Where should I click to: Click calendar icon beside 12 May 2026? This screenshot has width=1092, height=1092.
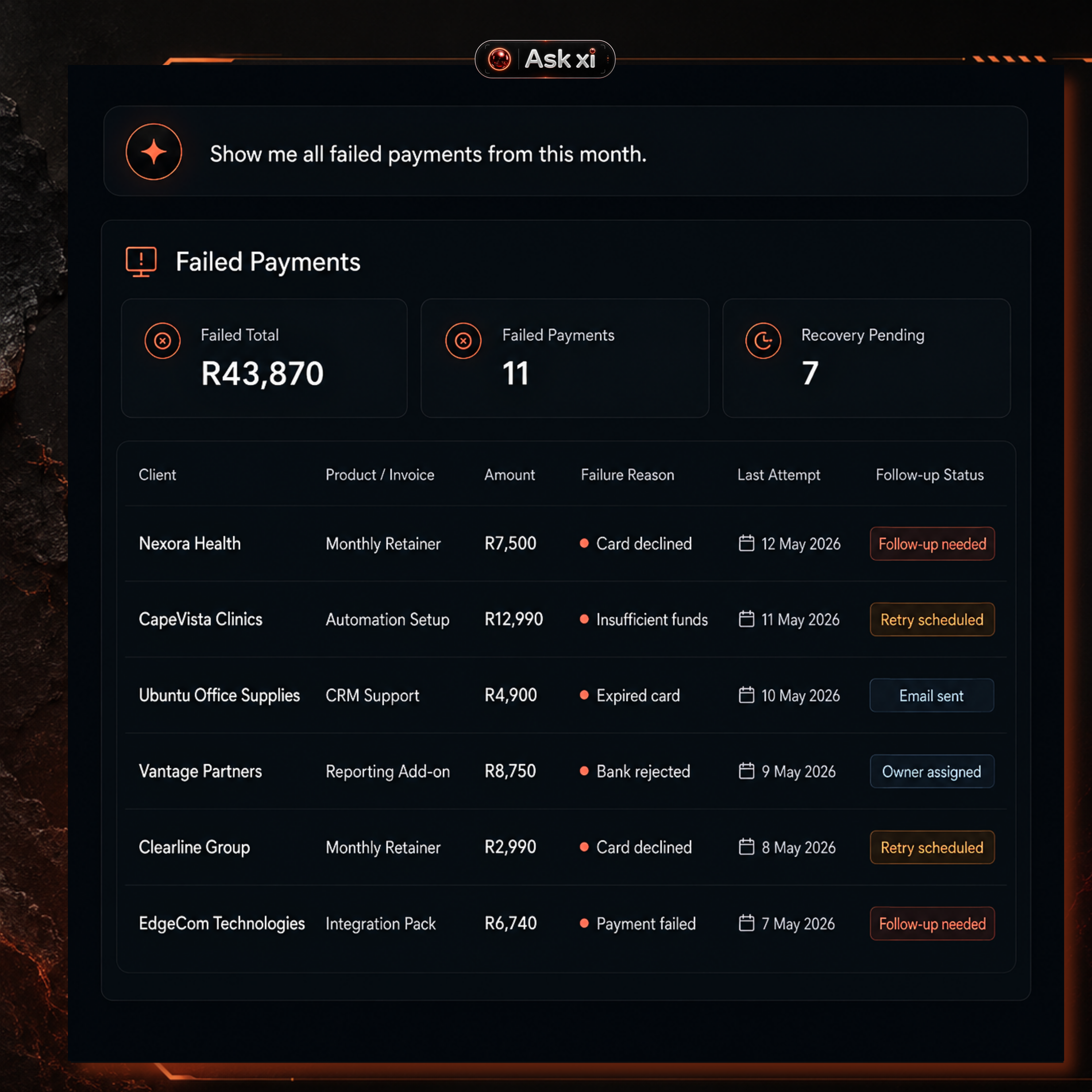[747, 543]
